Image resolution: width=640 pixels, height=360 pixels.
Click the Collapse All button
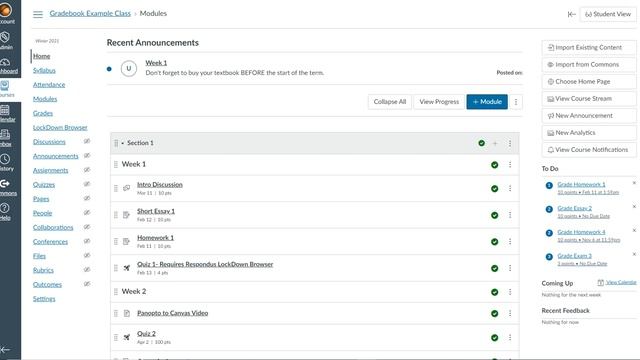[390, 102]
